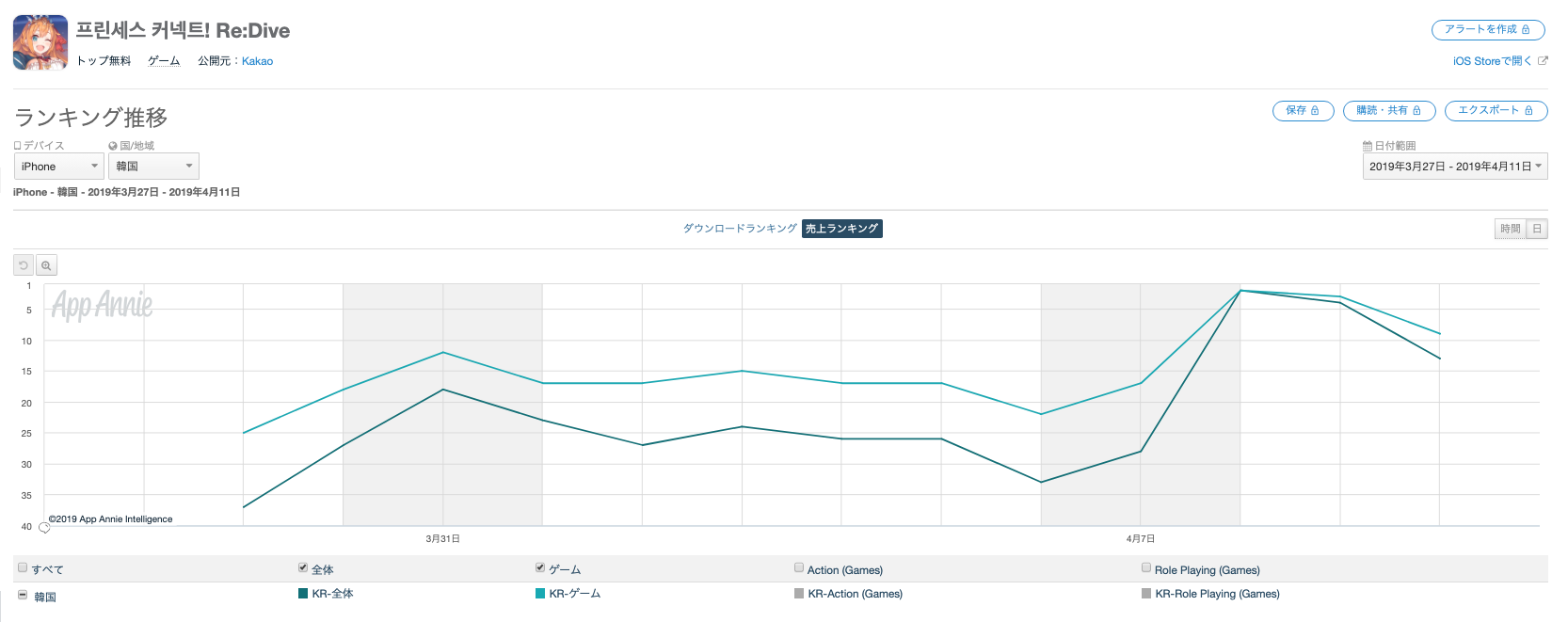Open the date range picker dropdown

pyautogui.click(x=1455, y=167)
